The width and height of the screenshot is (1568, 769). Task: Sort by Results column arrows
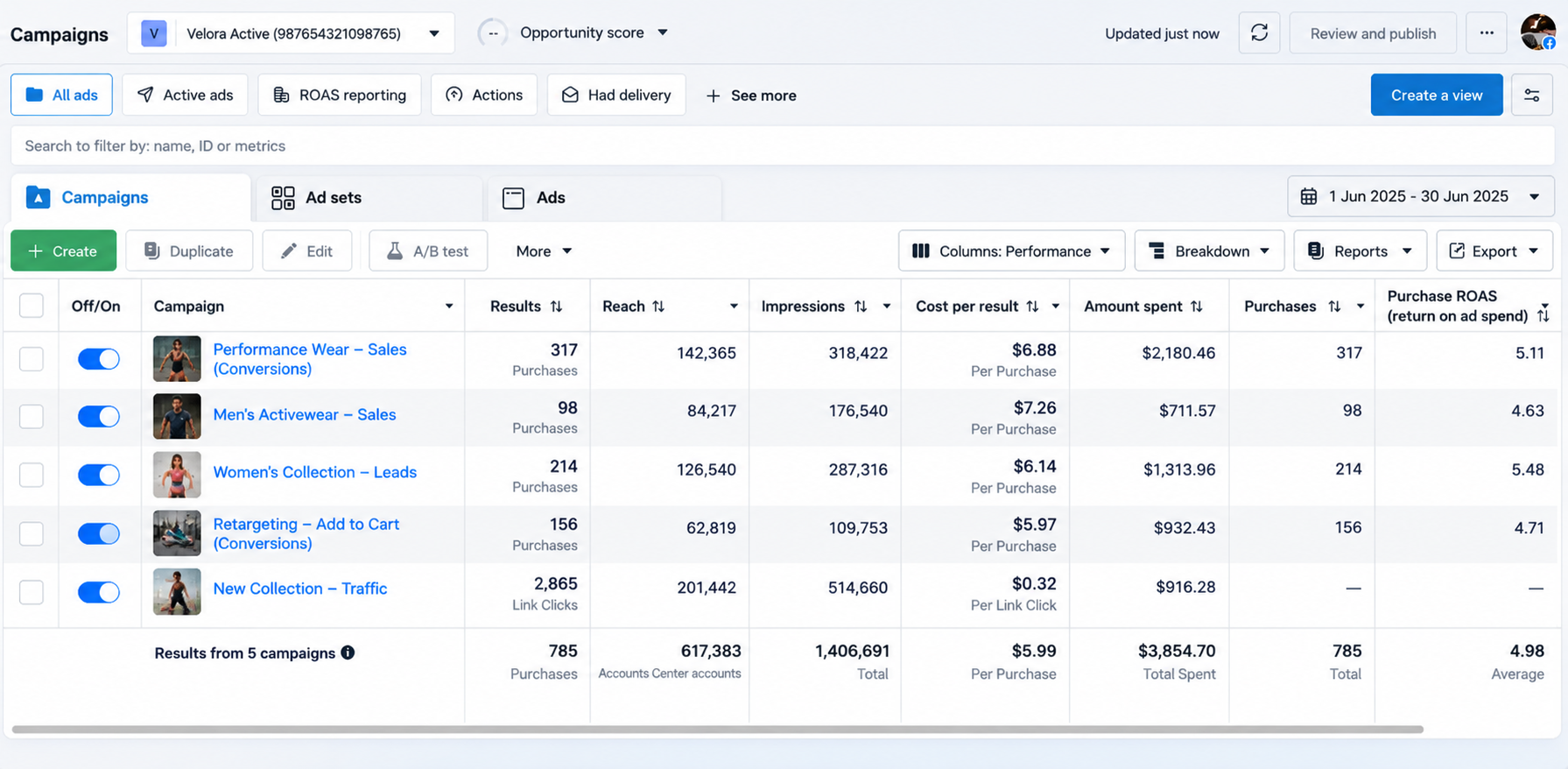(557, 307)
